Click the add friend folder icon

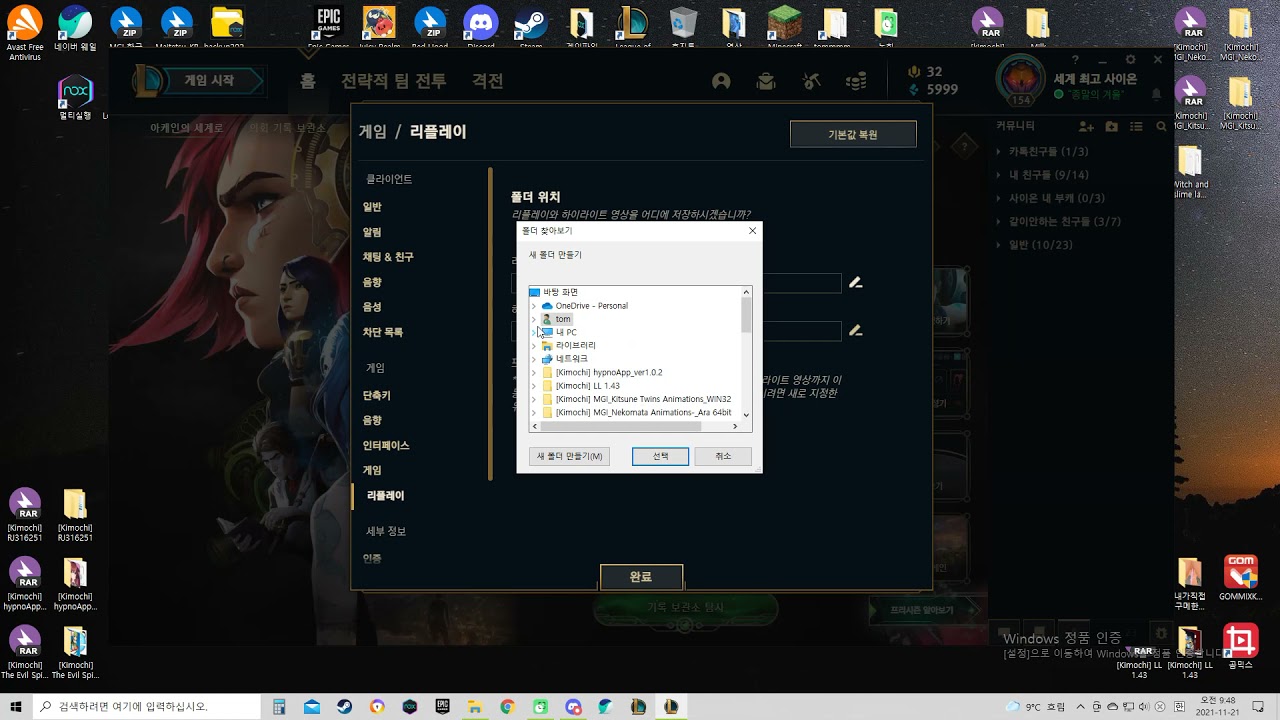[1112, 126]
